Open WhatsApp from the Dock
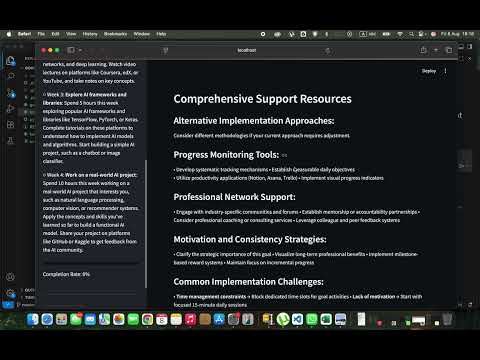Screen dimensions: 480x360 (312, 319)
